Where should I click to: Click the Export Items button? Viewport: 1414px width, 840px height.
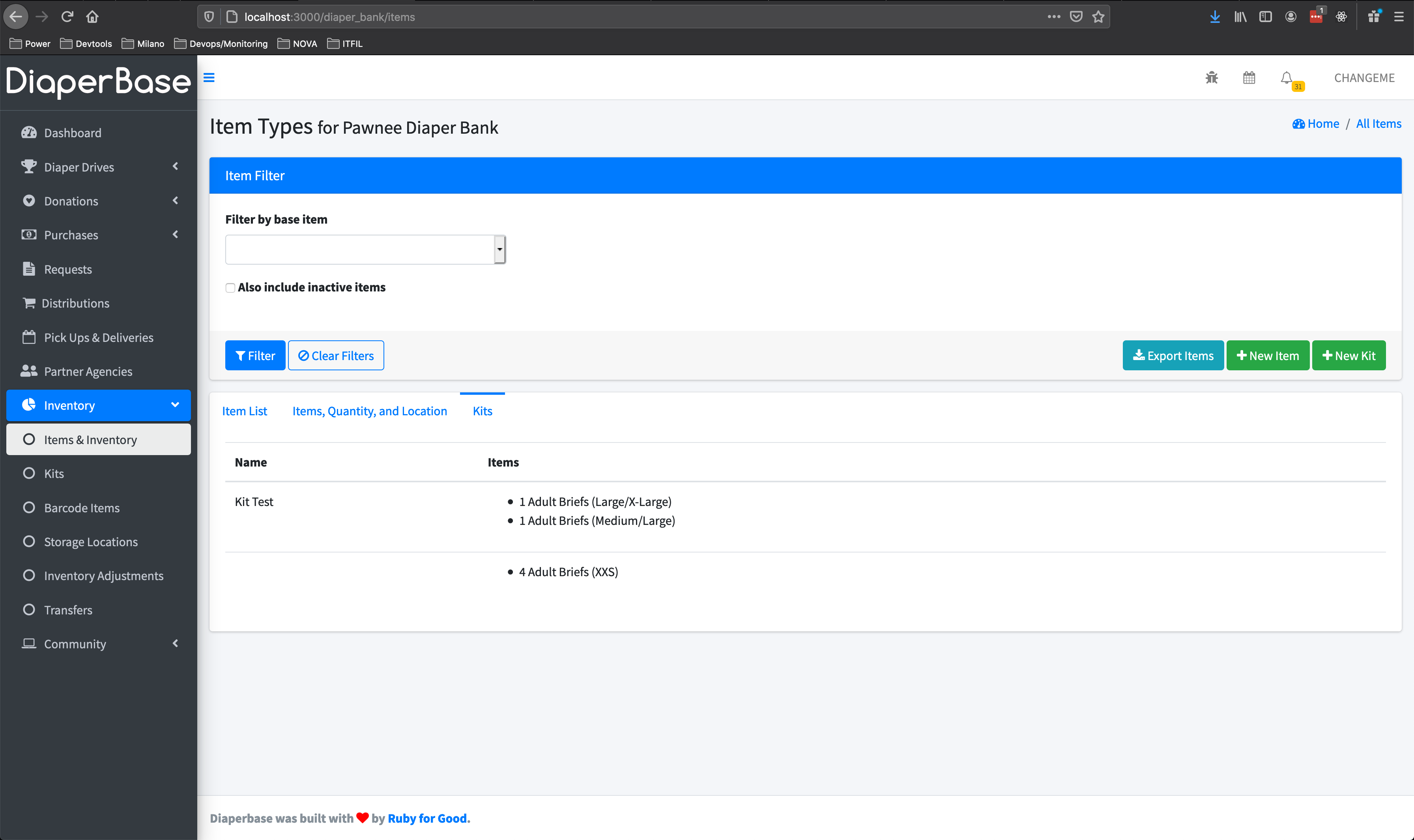pyautogui.click(x=1173, y=355)
